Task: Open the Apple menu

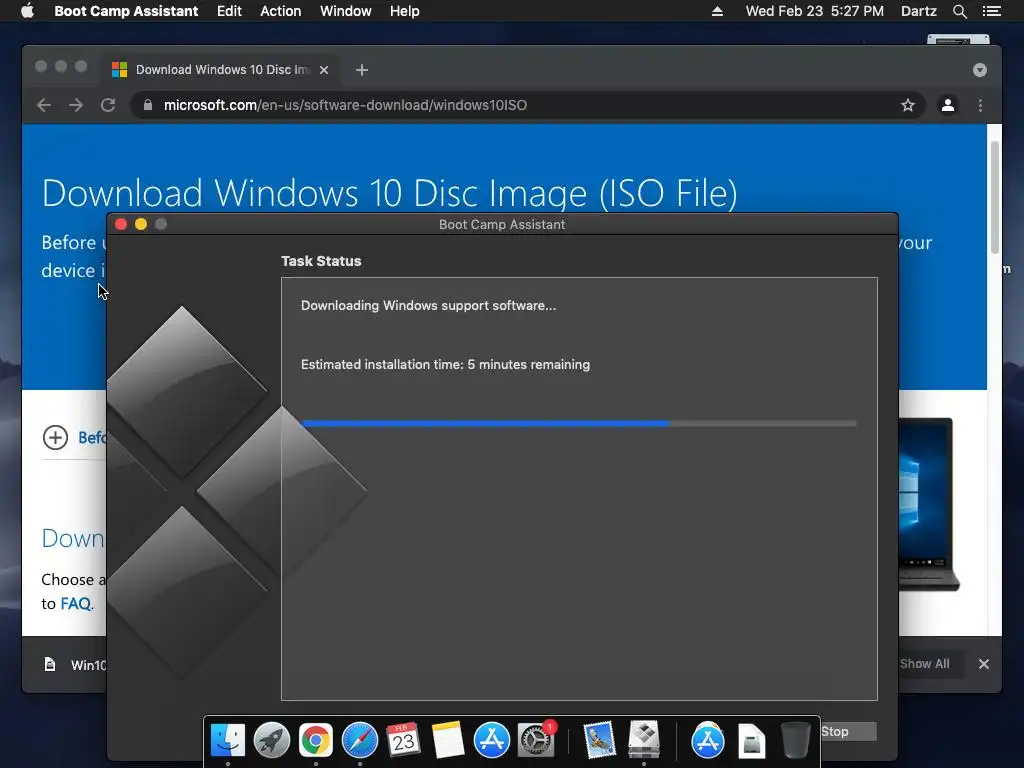Action: pyautogui.click(x=27, y=11)
